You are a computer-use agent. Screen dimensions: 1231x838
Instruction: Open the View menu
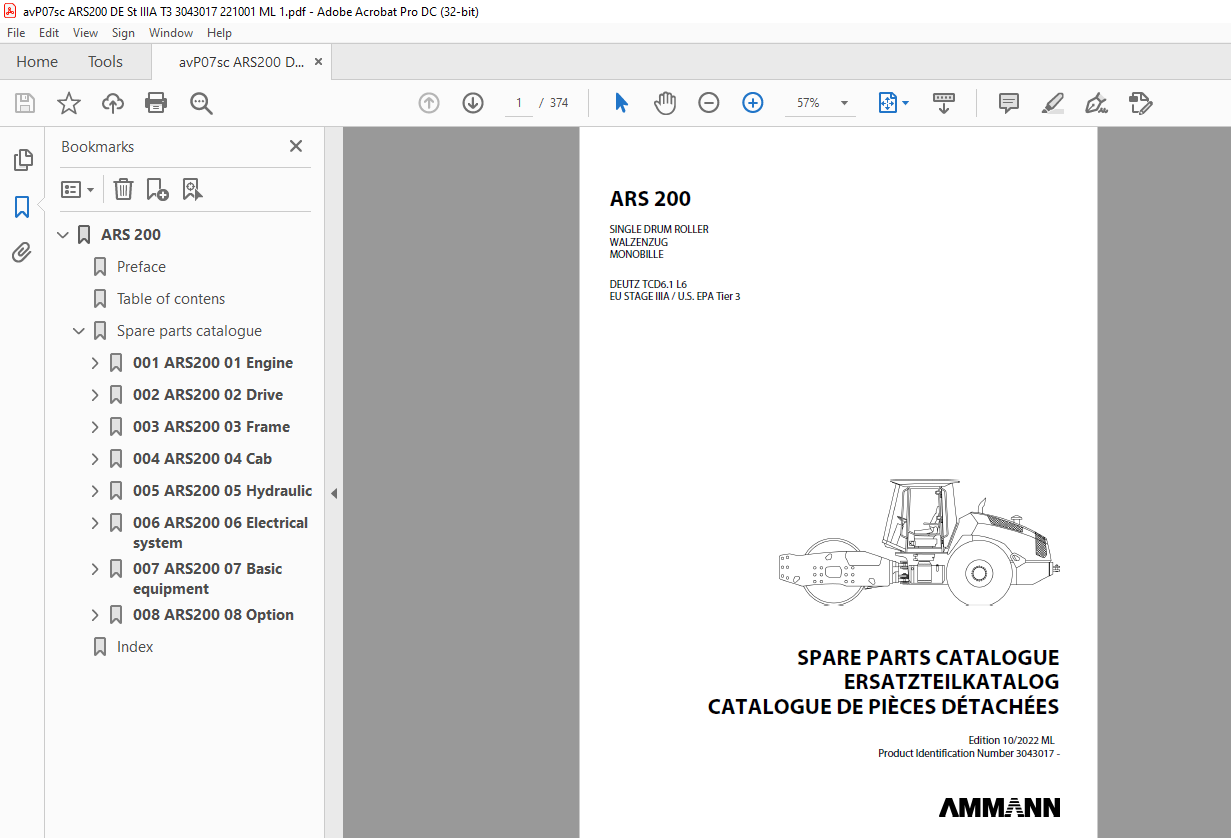tap(85, 33)
